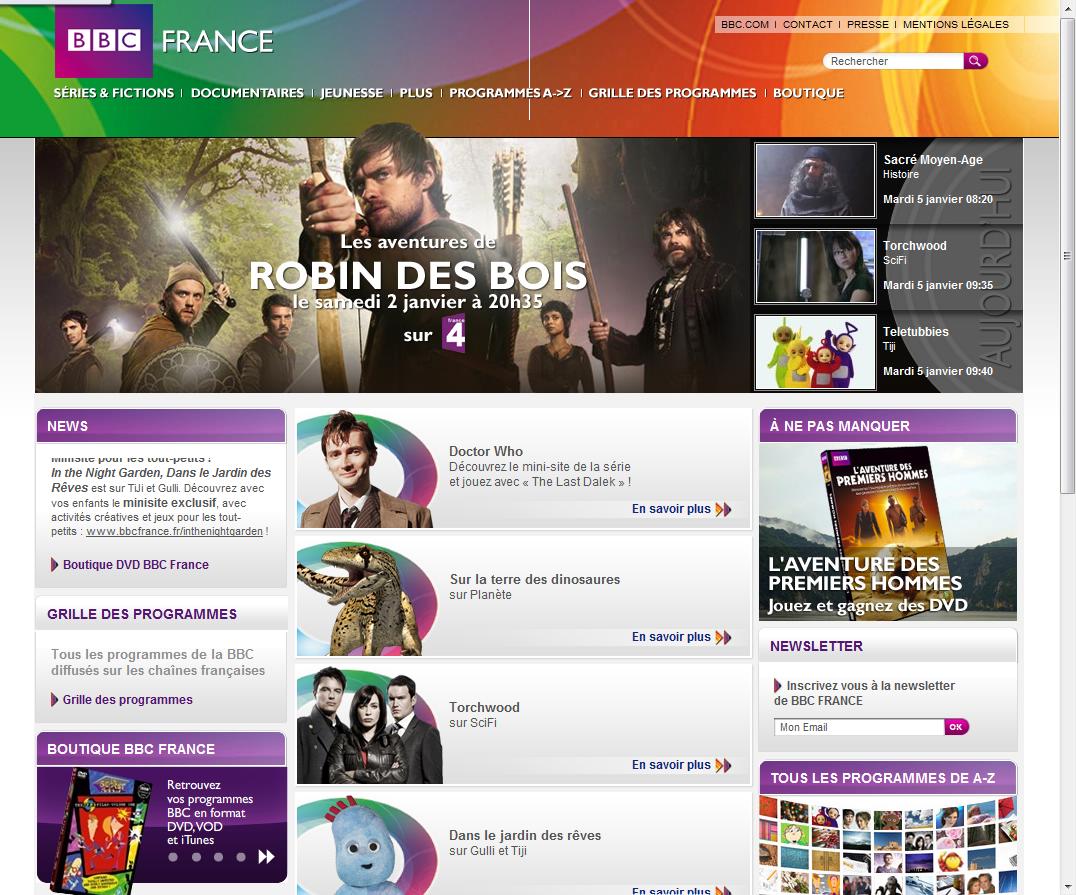The height and width of the screenshot is (895, 1076).
Task: Open the Contact top link
Action: [x=808, y=24]
